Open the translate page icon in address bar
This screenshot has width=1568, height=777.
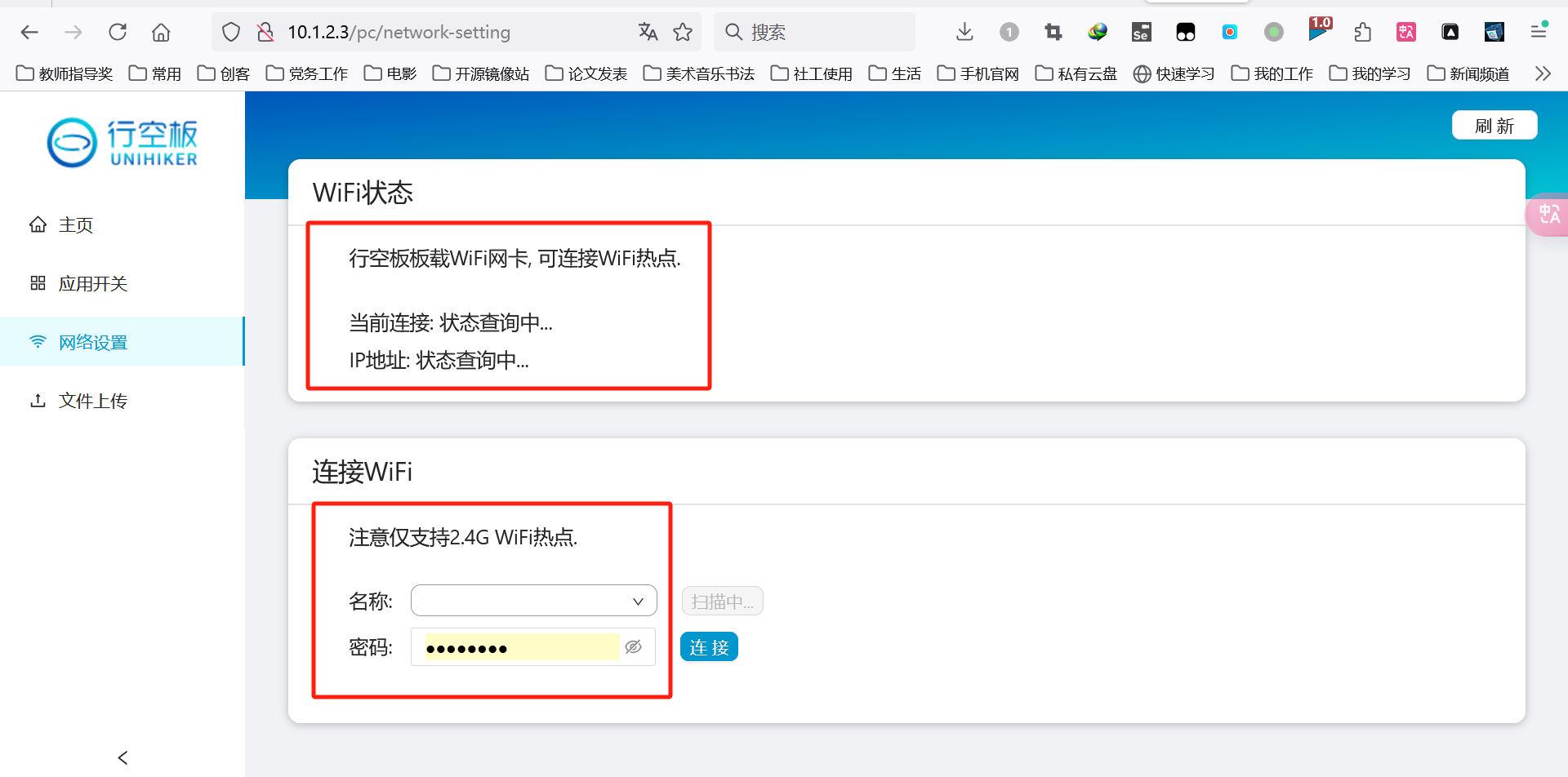click(648, 32)
